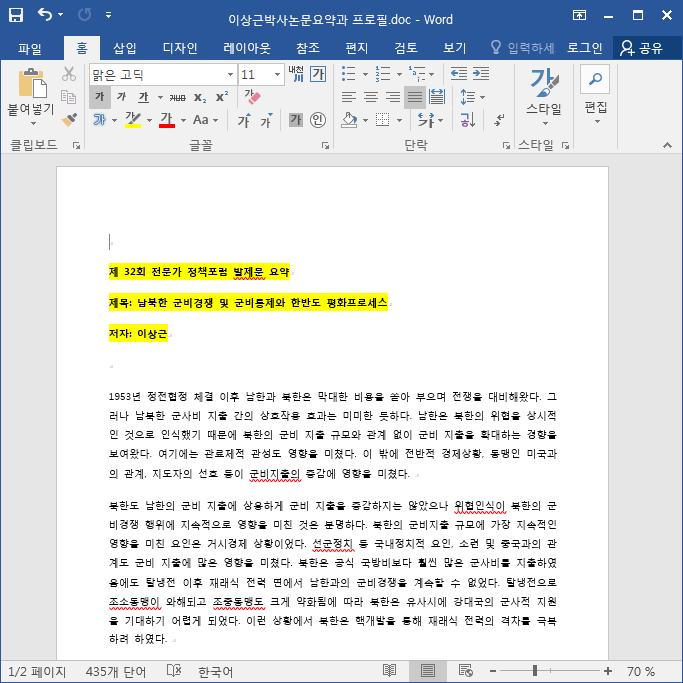The width and height of the screenshot is (683, 683).
Task: Open the font color dropdown arrow
Action: 183,120
